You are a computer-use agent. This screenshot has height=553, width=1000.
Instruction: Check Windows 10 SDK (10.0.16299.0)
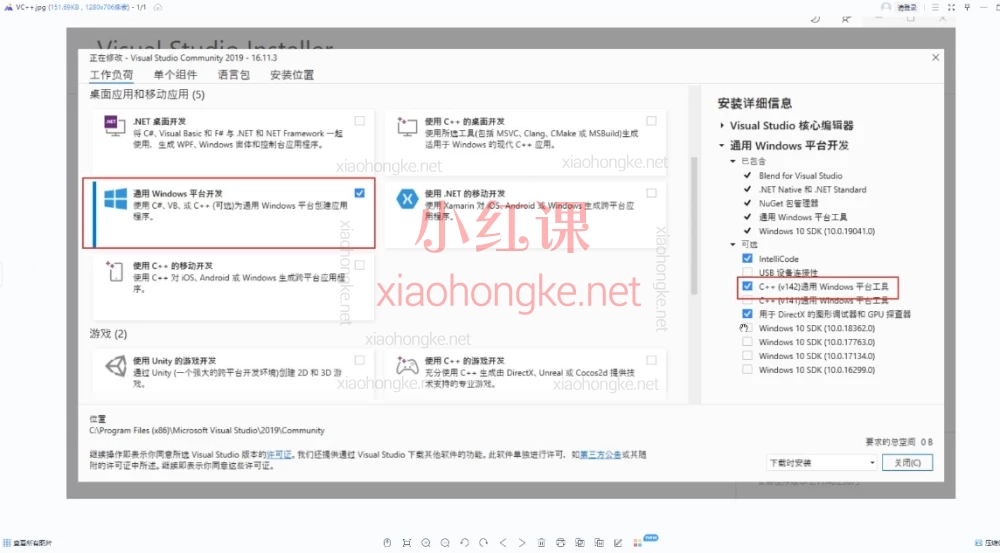point(747,369)
